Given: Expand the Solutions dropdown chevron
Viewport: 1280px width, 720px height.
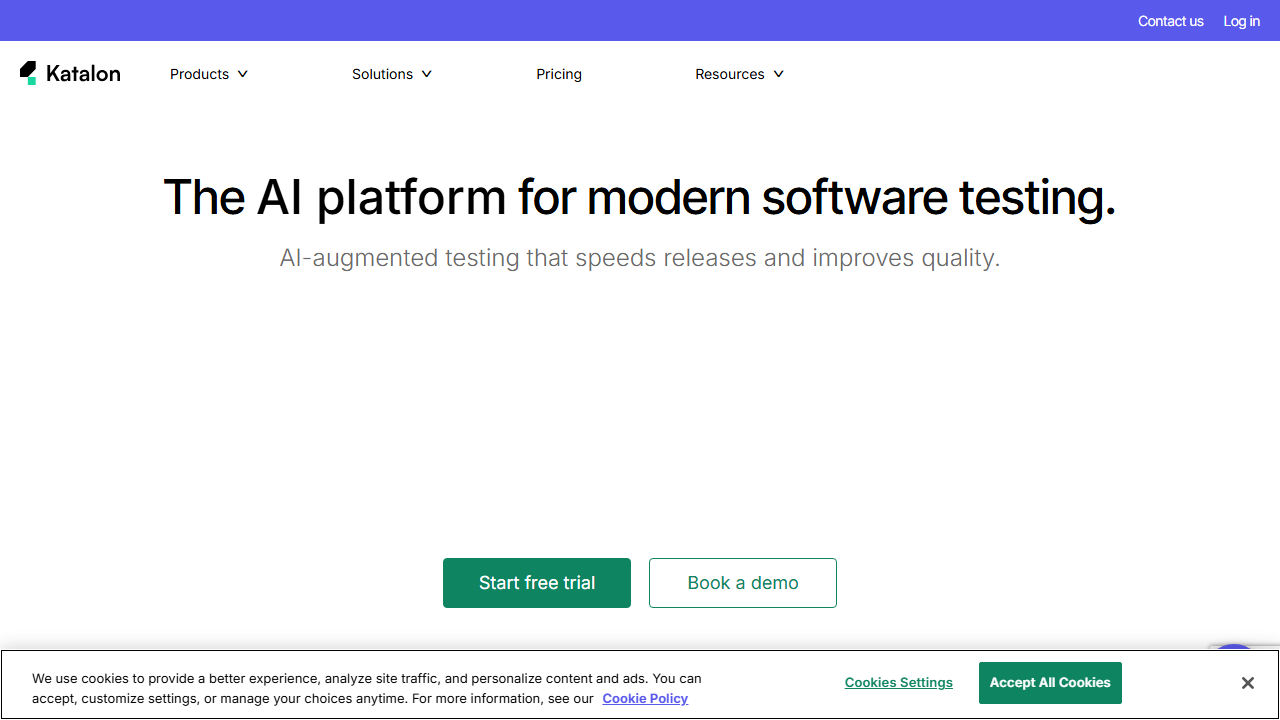Looking at the screenshot, I should [426, 74].
